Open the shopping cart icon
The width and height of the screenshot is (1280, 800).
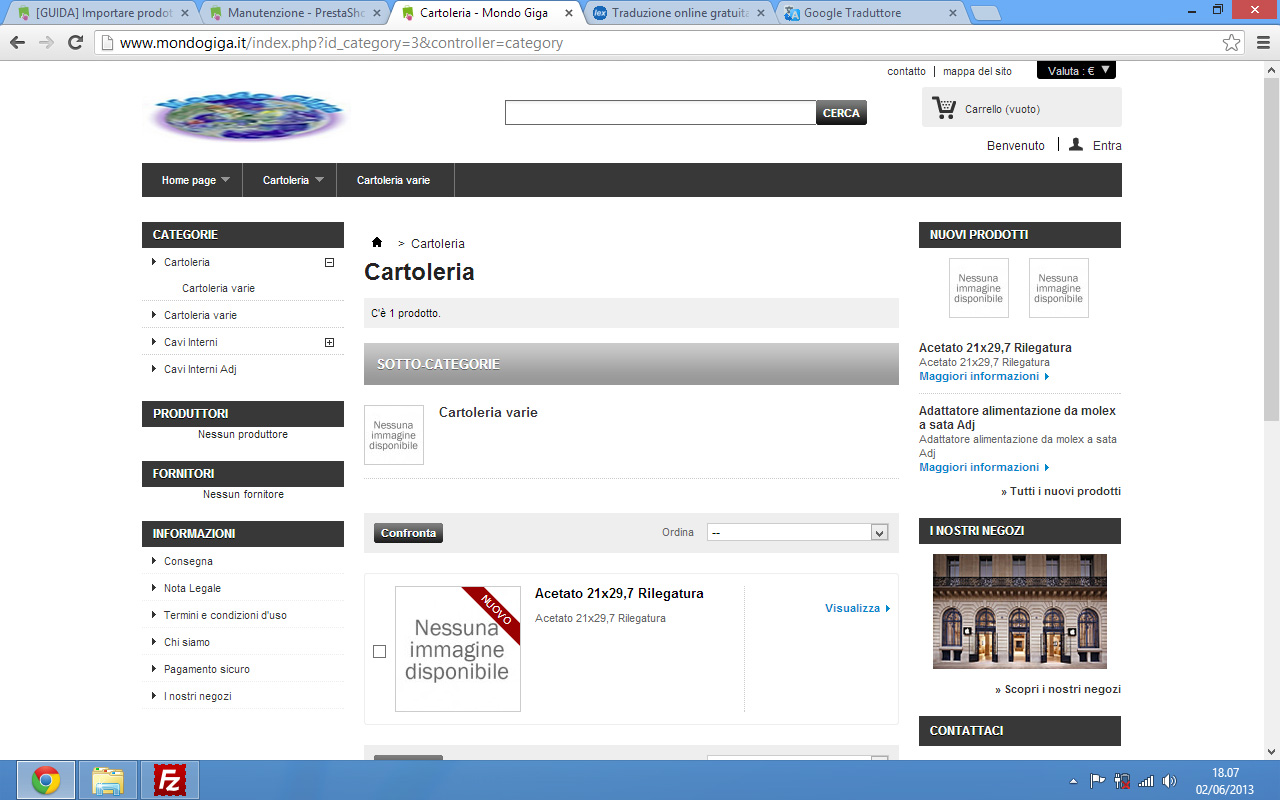point(944,108)
